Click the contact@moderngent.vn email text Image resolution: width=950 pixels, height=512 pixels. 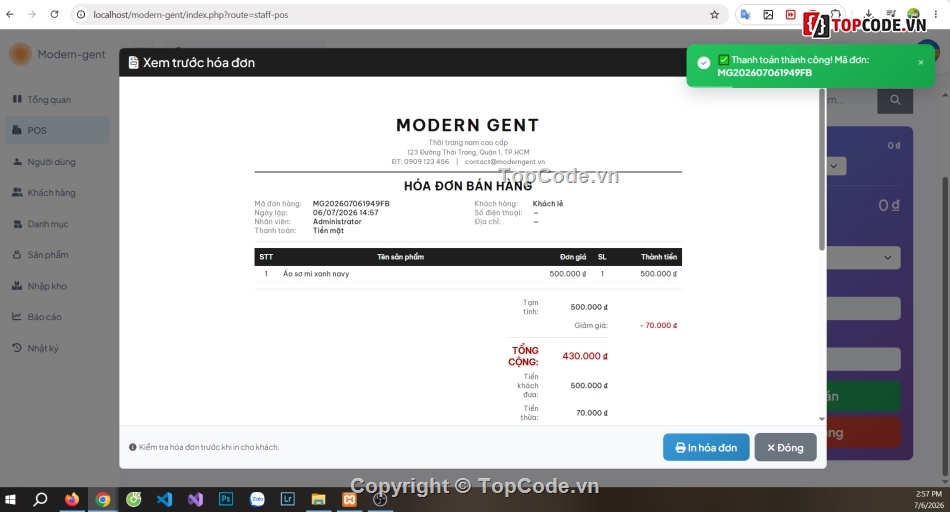505,162
